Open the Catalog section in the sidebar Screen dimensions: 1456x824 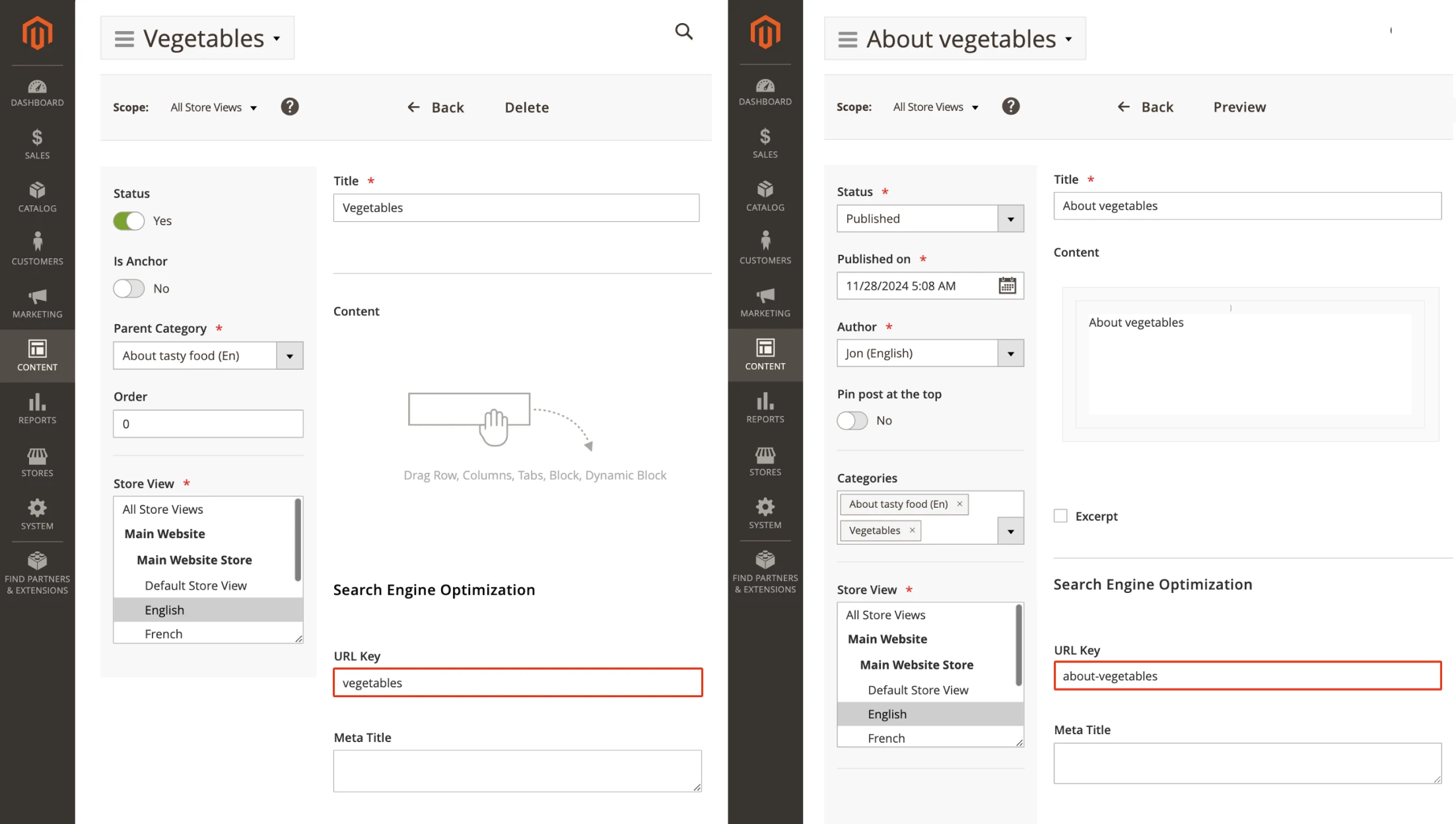point(37,195)
